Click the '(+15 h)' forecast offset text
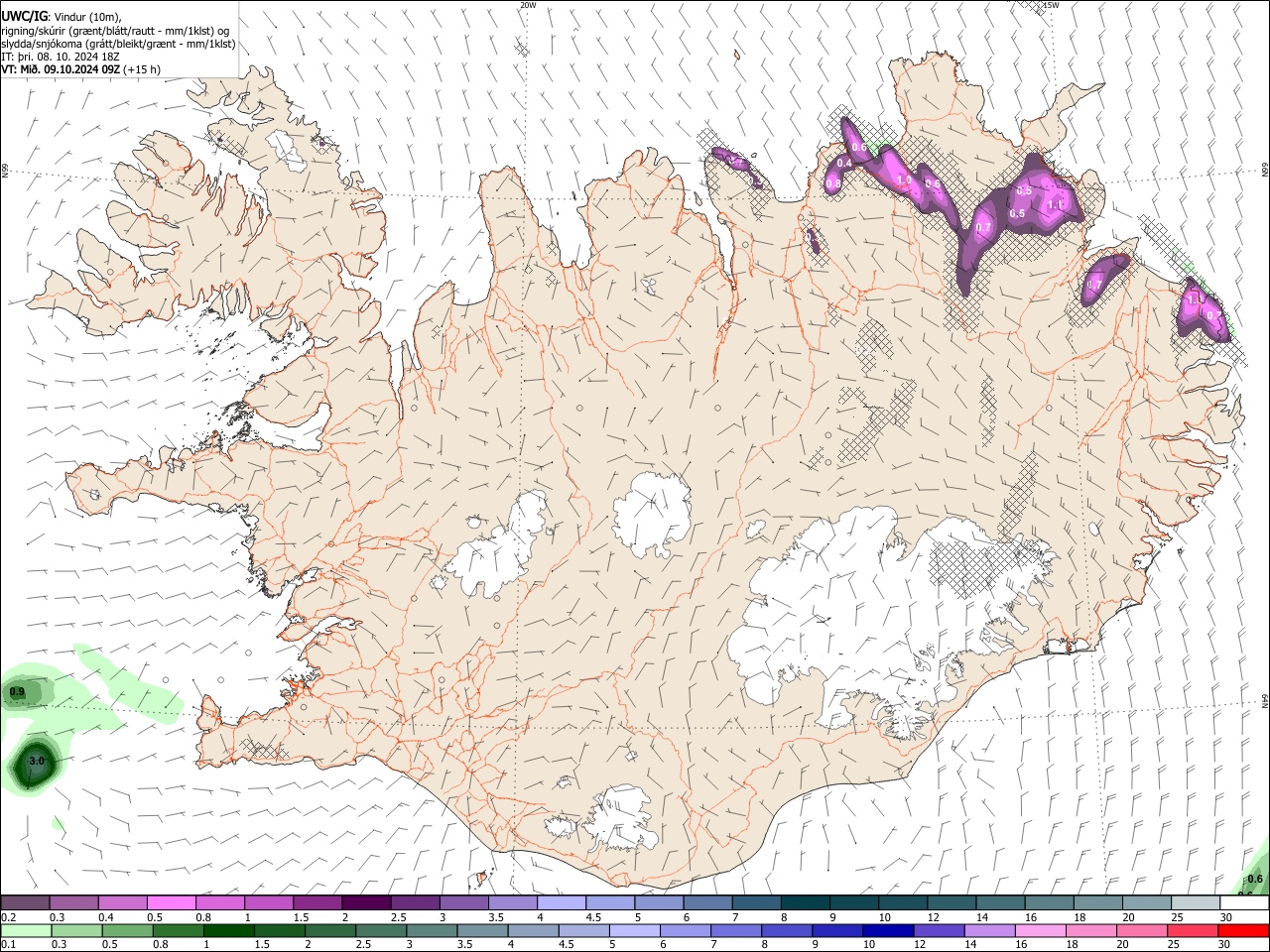Screen dimensions: 1270x952 (143, 69)
